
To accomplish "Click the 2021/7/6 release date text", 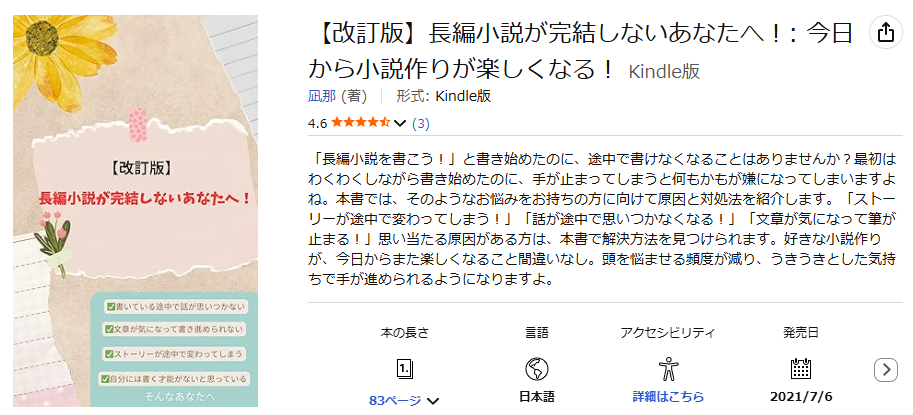I will (801, 397).
